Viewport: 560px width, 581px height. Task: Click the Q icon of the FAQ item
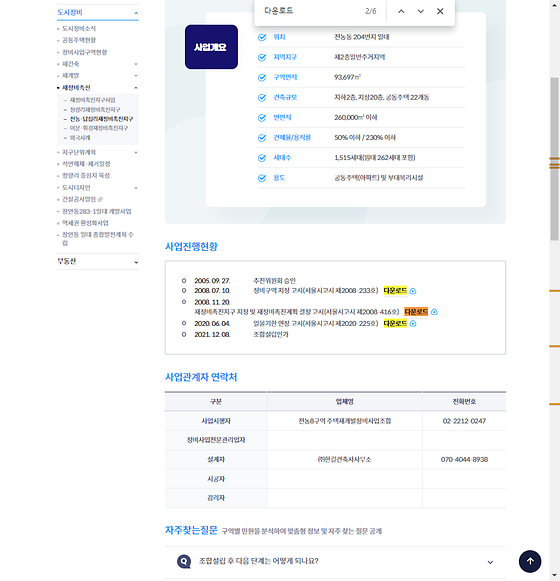tap(184, 561)
